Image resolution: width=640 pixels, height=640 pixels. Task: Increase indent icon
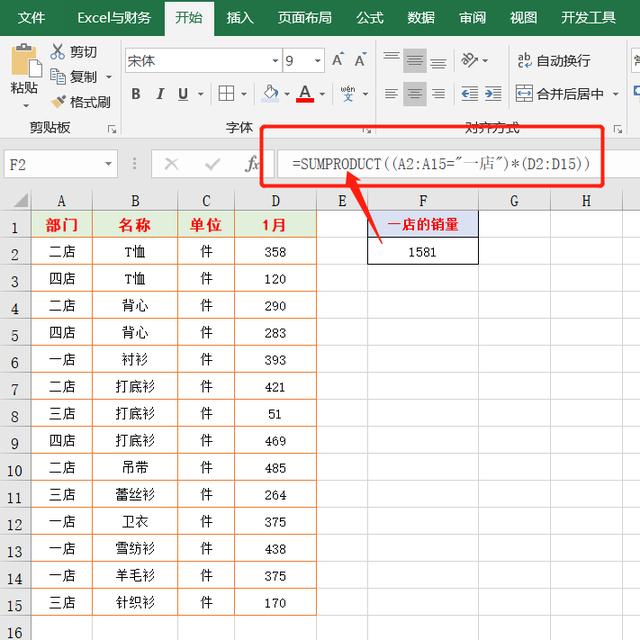pos(493,93)
